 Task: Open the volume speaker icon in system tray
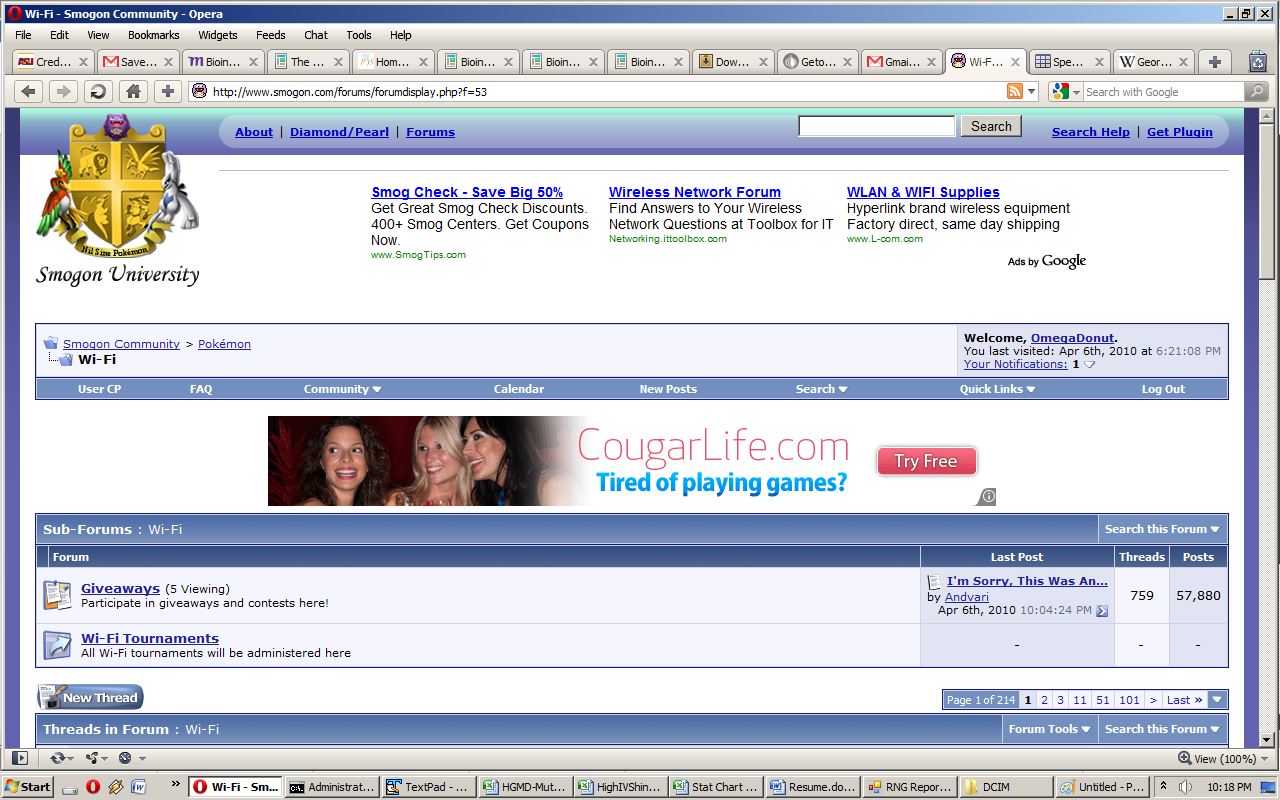1184,787
